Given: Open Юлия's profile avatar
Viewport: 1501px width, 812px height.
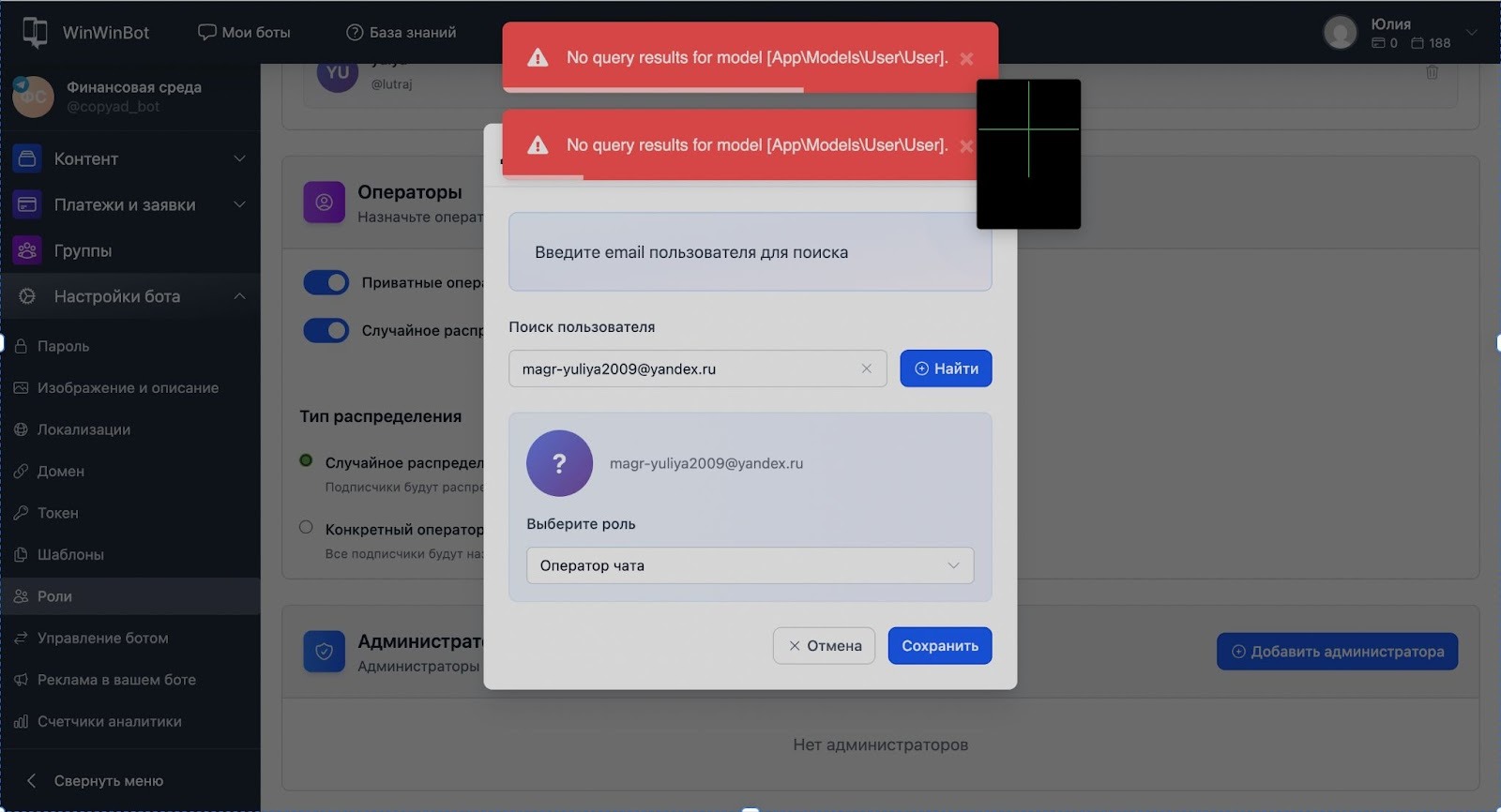Looking at the screenshot, I should coord(1340,32).
